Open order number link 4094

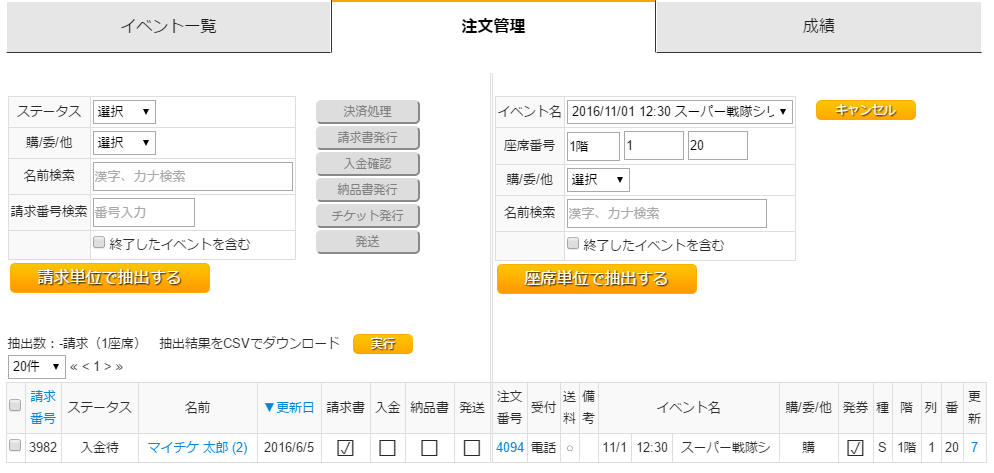pyautogui.click(x=510, y=447)
